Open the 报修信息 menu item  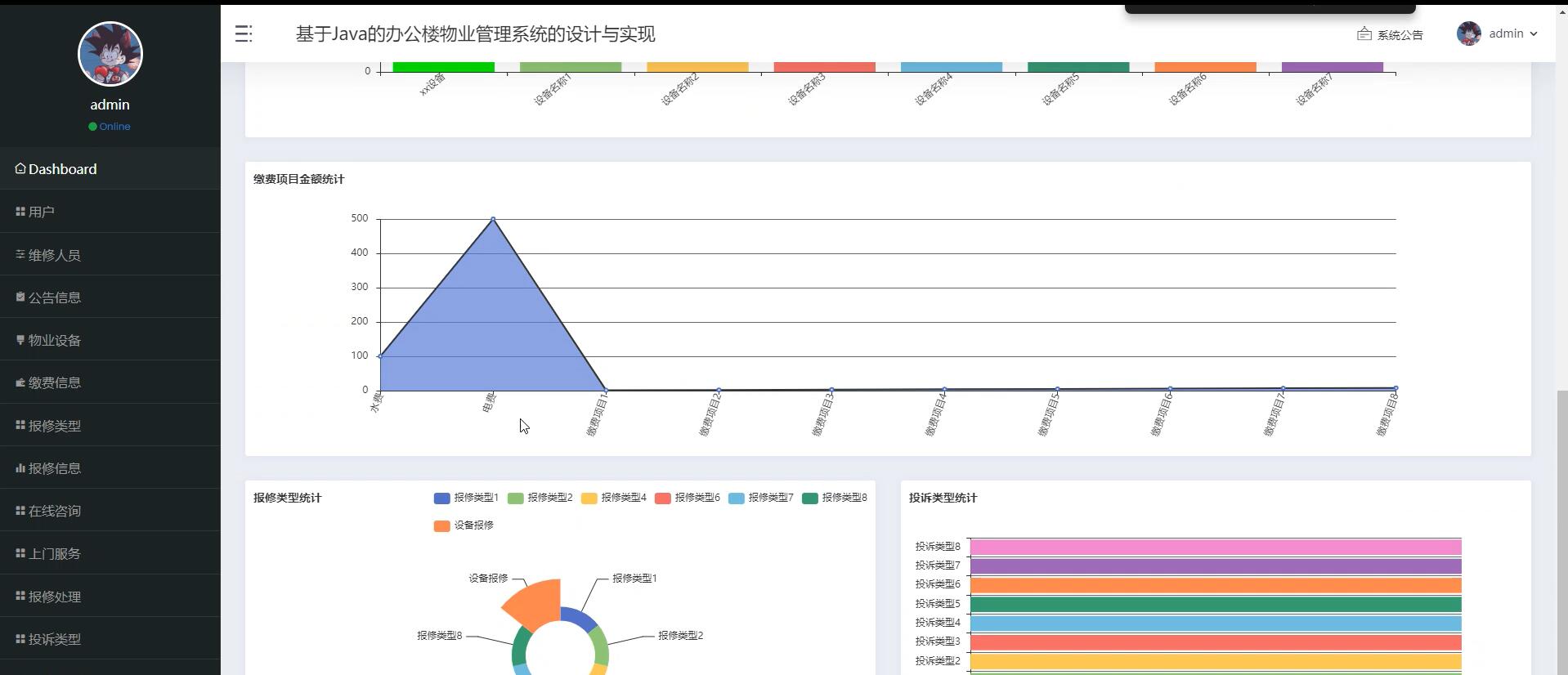pyautogui.click(x=110, y=468)
